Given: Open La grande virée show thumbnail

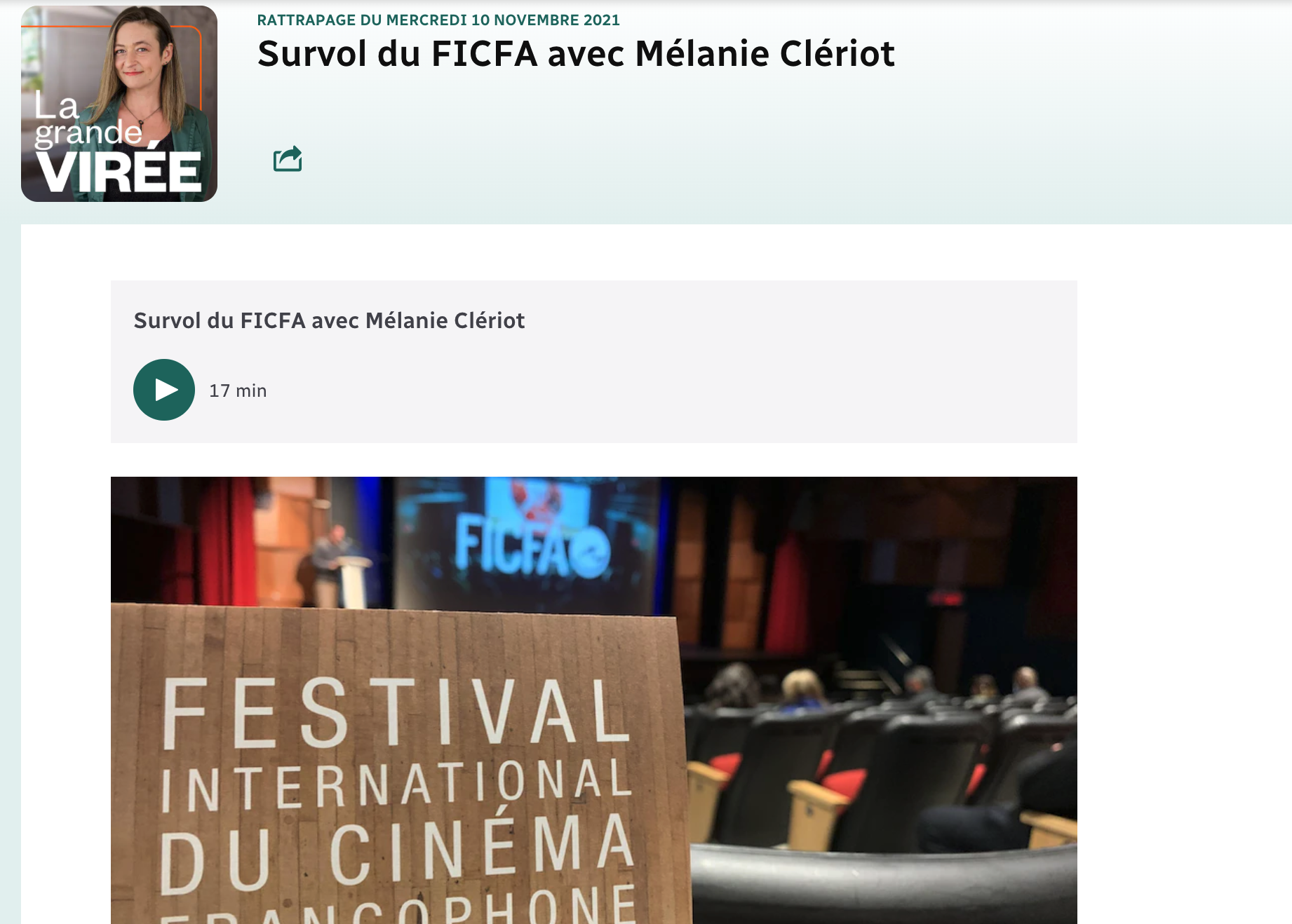Looking at the screenshot, I should tap(119, 104).
